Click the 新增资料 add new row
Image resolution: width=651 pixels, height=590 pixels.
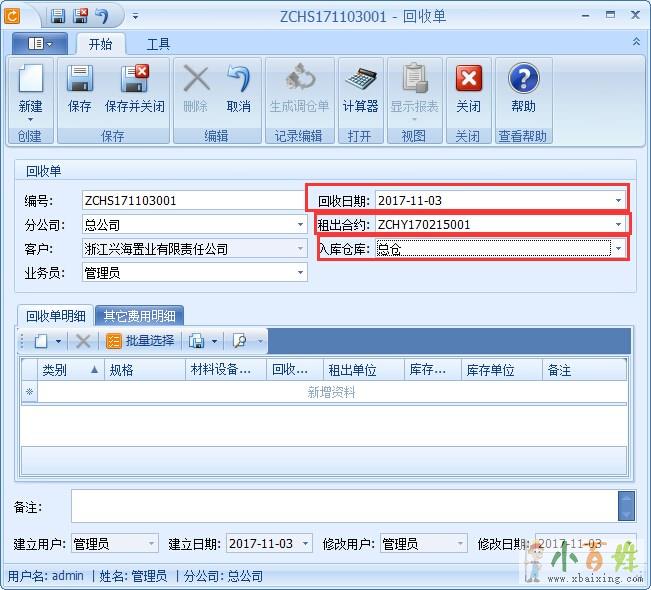coord(331,393)
